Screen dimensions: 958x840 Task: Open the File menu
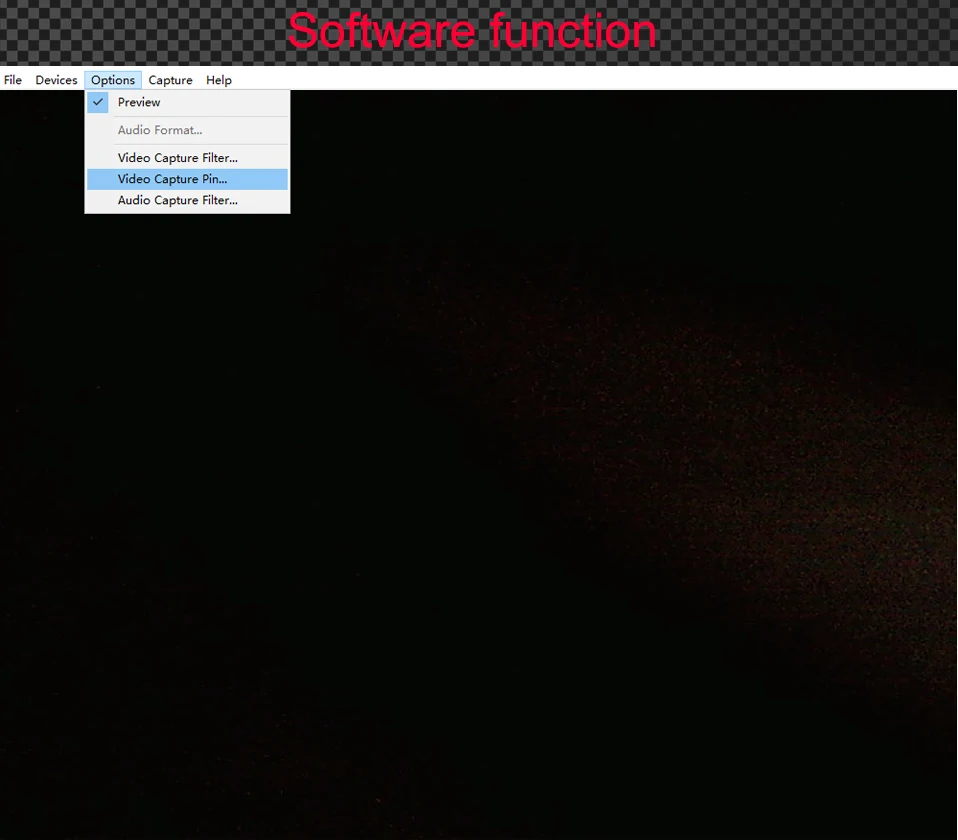click(13, 80)
